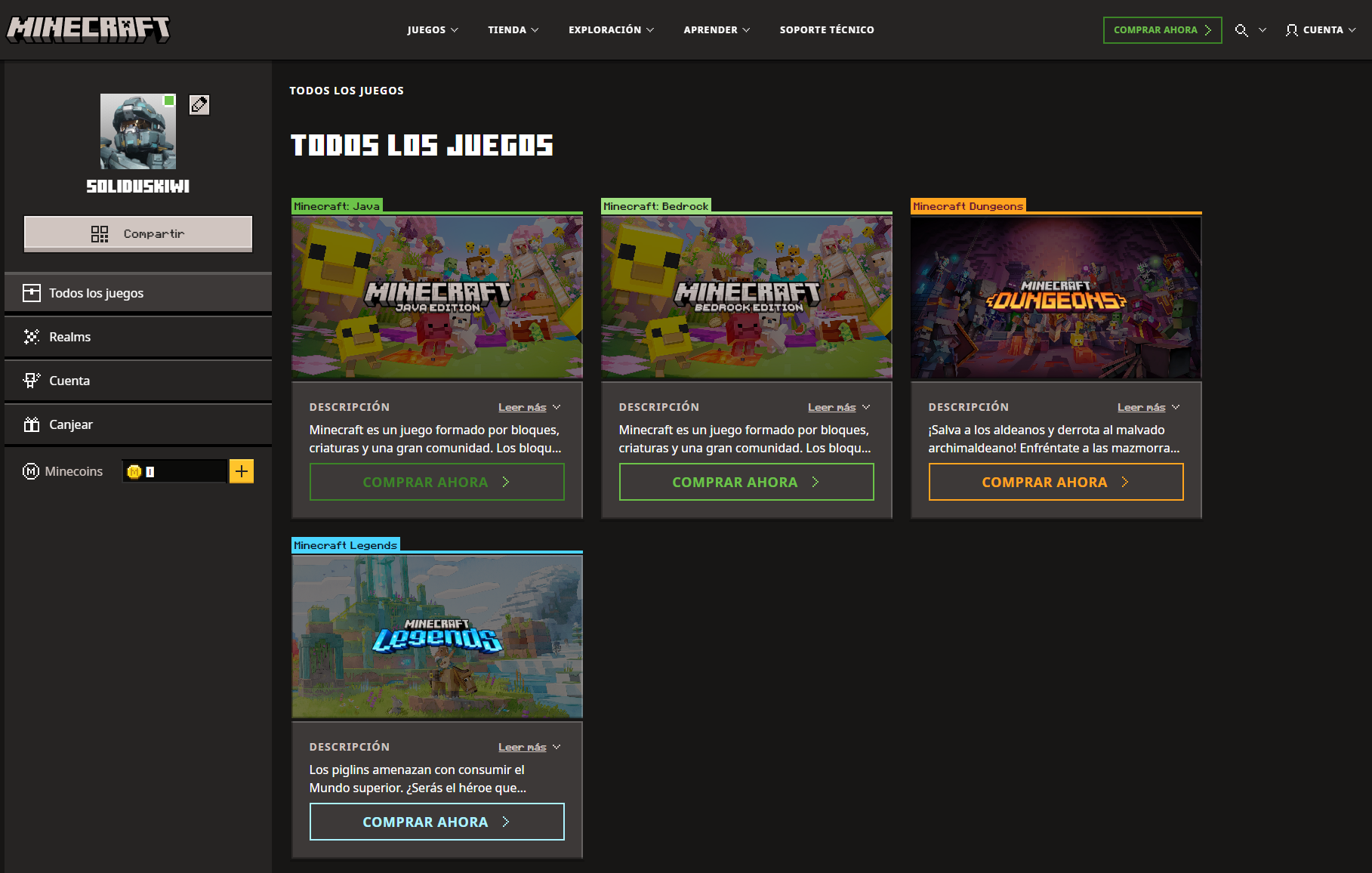This screenshot has width=1372, height=873.
Task: Click the Dungeons card description text
Action: [1054, 439]
